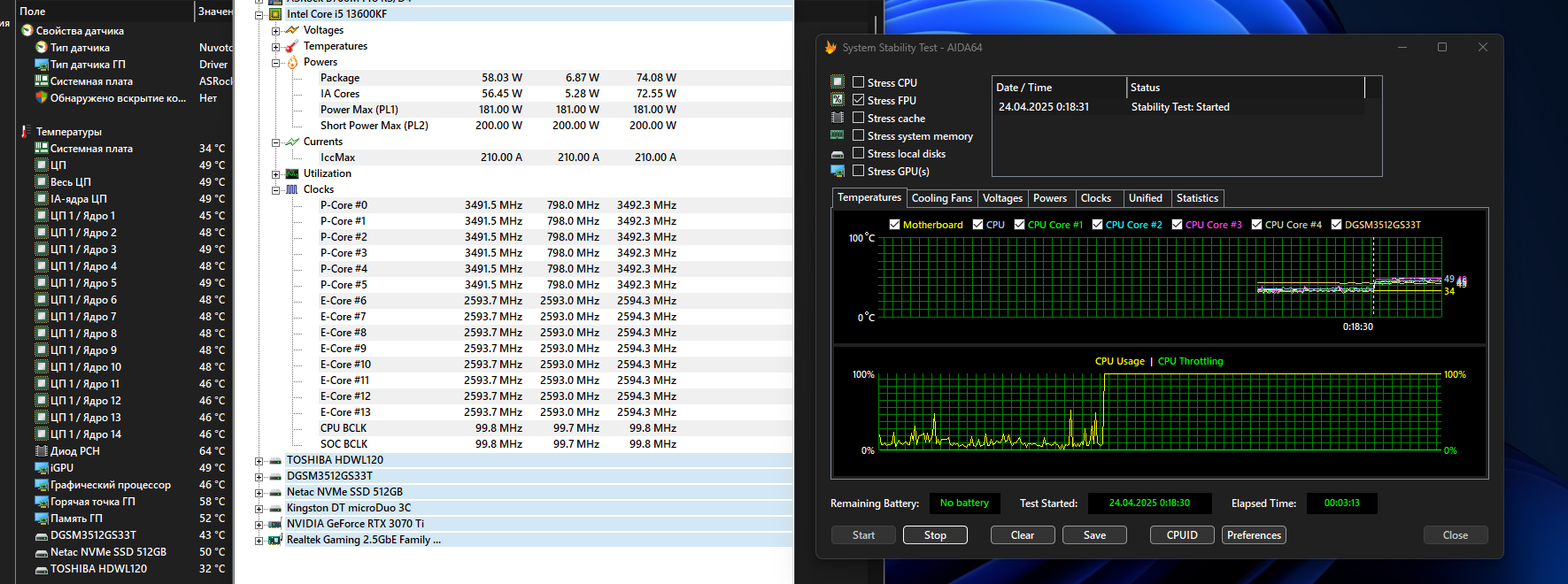
Task: Collapse the Clocks node
Action: pos(275,189)
